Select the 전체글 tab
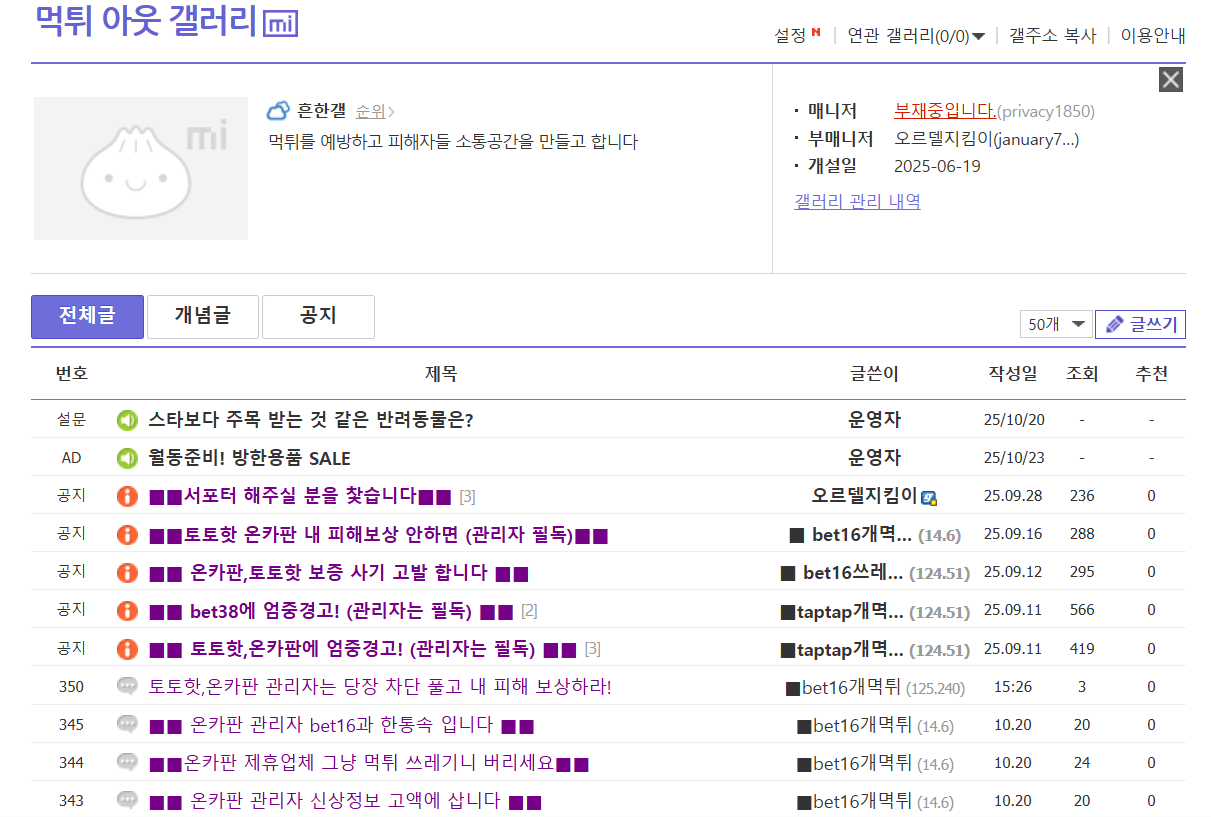Screen dimensions: 1211x817 [x=87, y=316]
